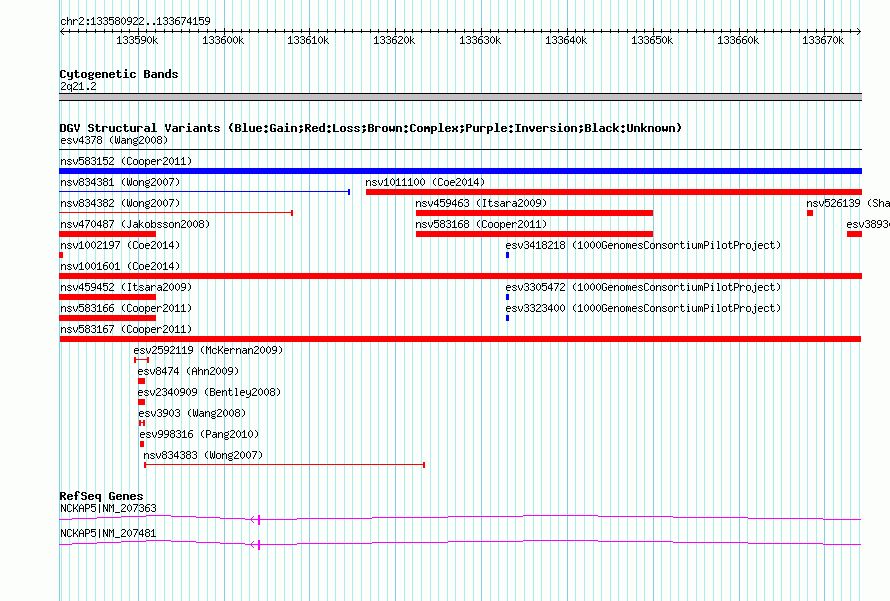Click the red bar under nsv583168

(x=534, y=234)
